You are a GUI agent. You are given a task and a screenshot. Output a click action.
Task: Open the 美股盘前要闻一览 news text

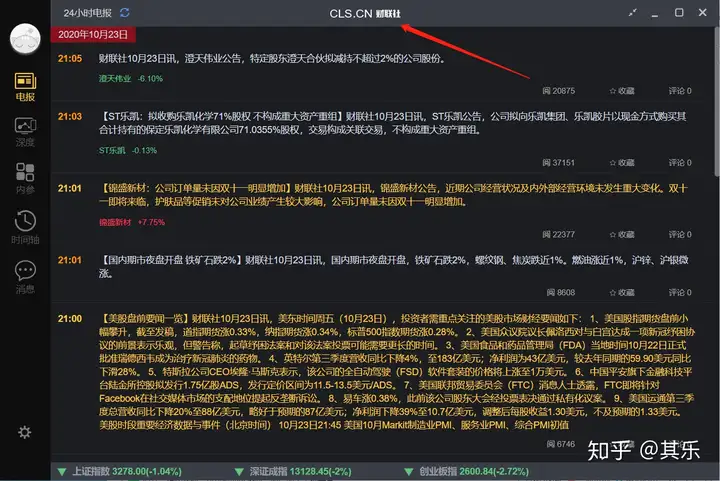[x=397, y=372]
